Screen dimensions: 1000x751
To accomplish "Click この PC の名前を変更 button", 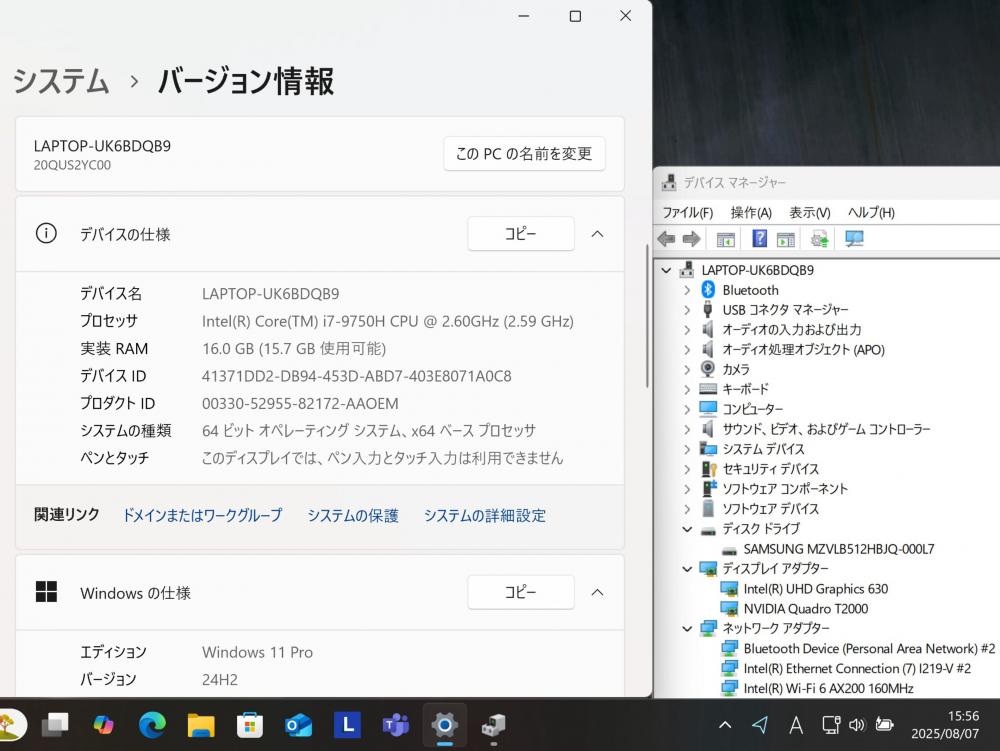I will point(524,154).
